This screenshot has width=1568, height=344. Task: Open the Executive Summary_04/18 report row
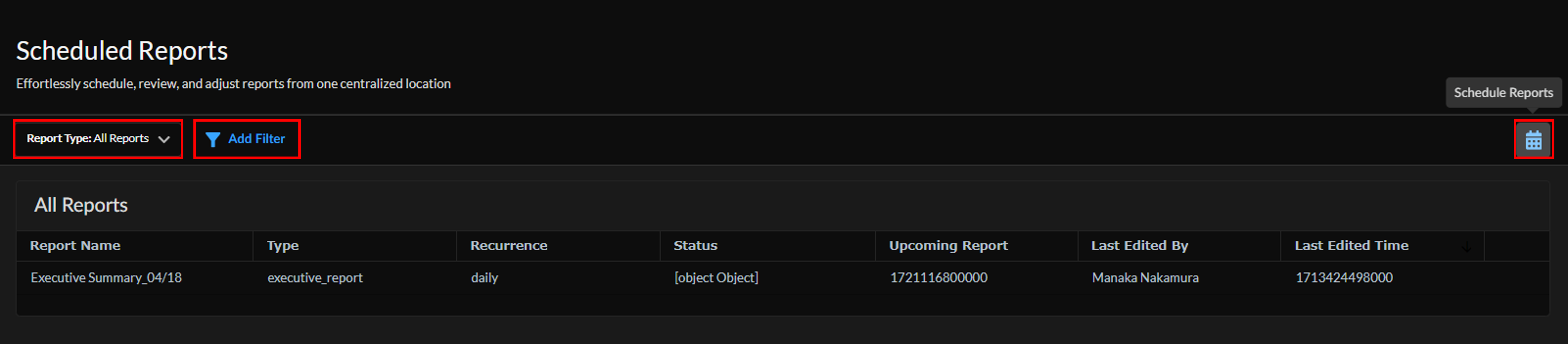[x=782, y=278]
